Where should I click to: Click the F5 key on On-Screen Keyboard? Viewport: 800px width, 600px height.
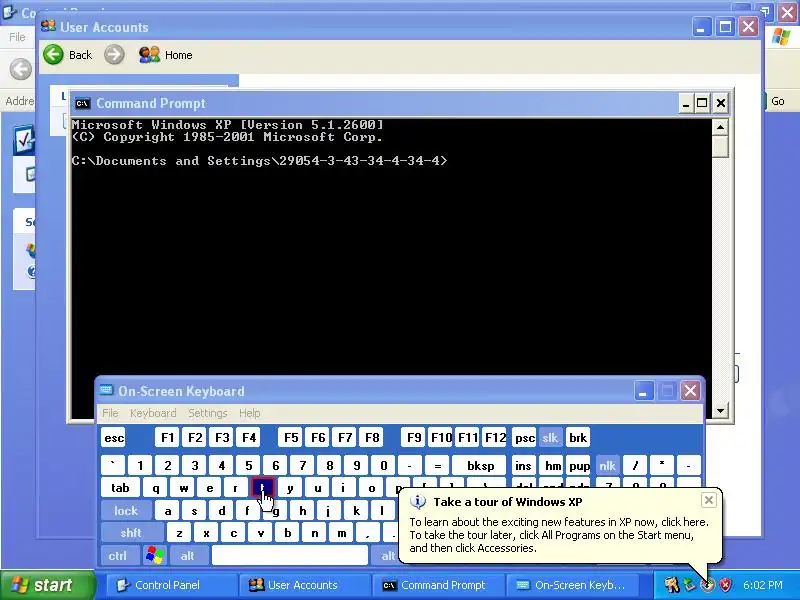coord(291,437)
